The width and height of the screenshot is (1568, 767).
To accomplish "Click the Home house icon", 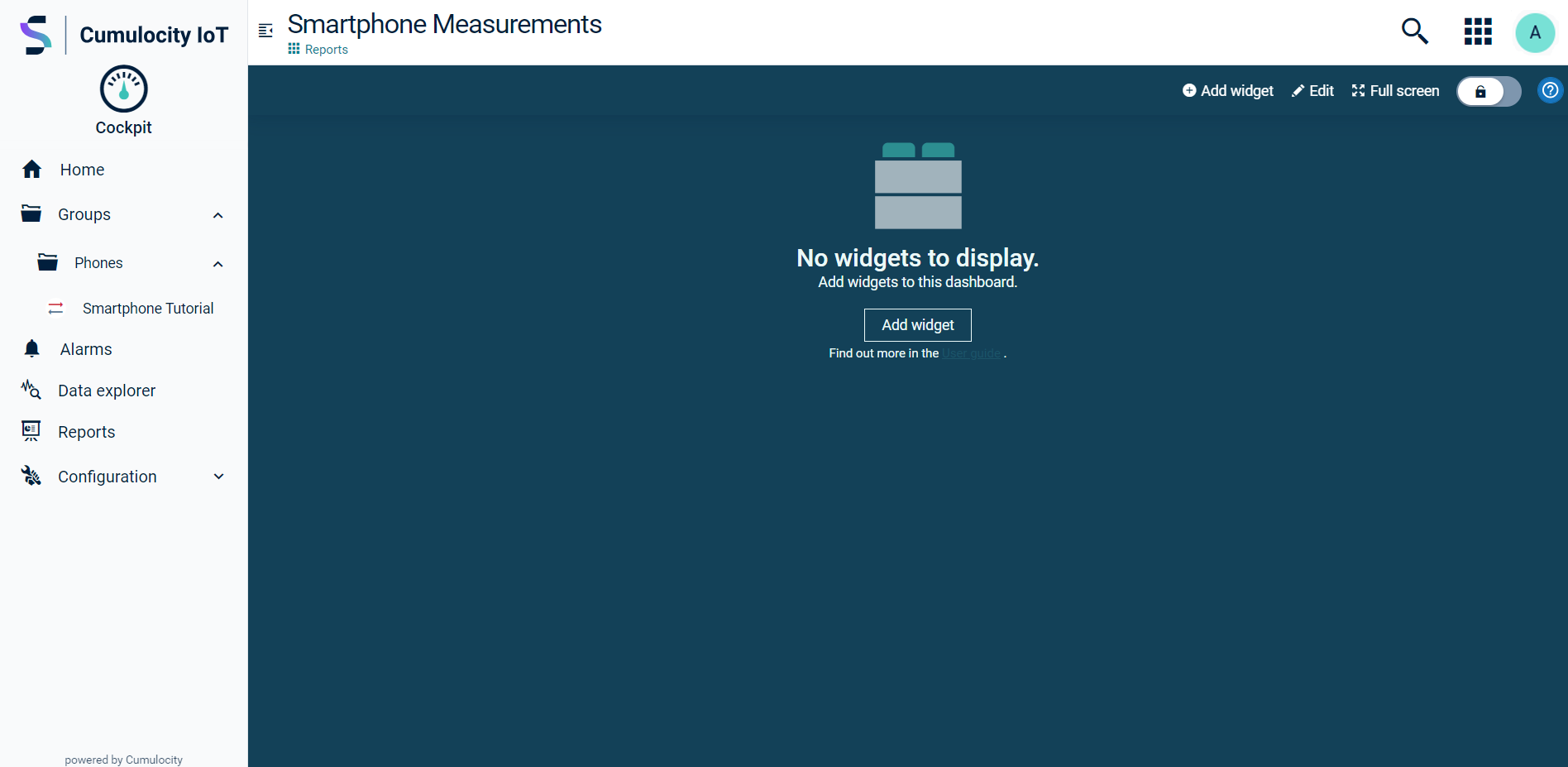I will point(31,170).
